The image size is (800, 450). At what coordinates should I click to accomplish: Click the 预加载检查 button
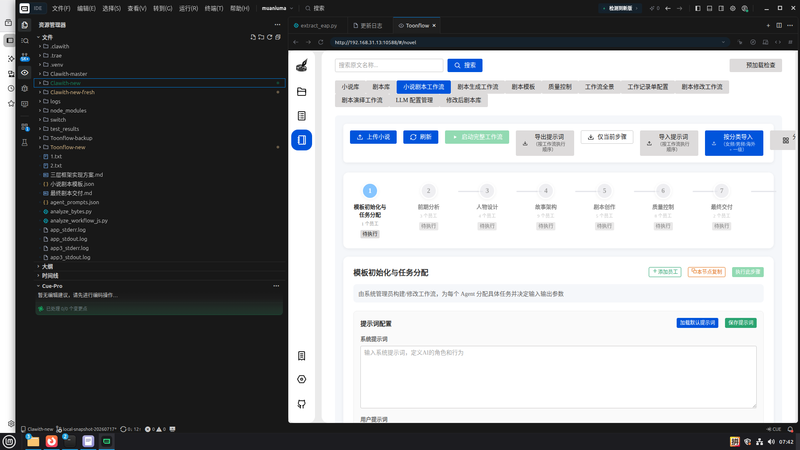(756, 65)
